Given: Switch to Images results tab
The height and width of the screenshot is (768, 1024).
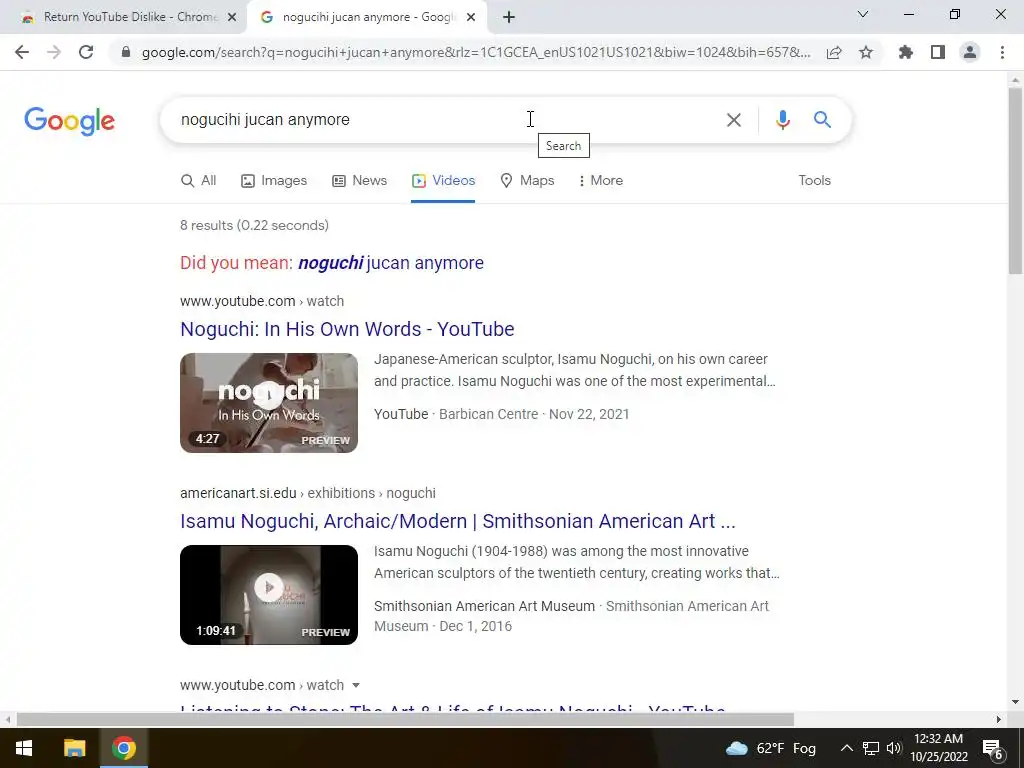Looking at the screenshot, I should [274, 181].
